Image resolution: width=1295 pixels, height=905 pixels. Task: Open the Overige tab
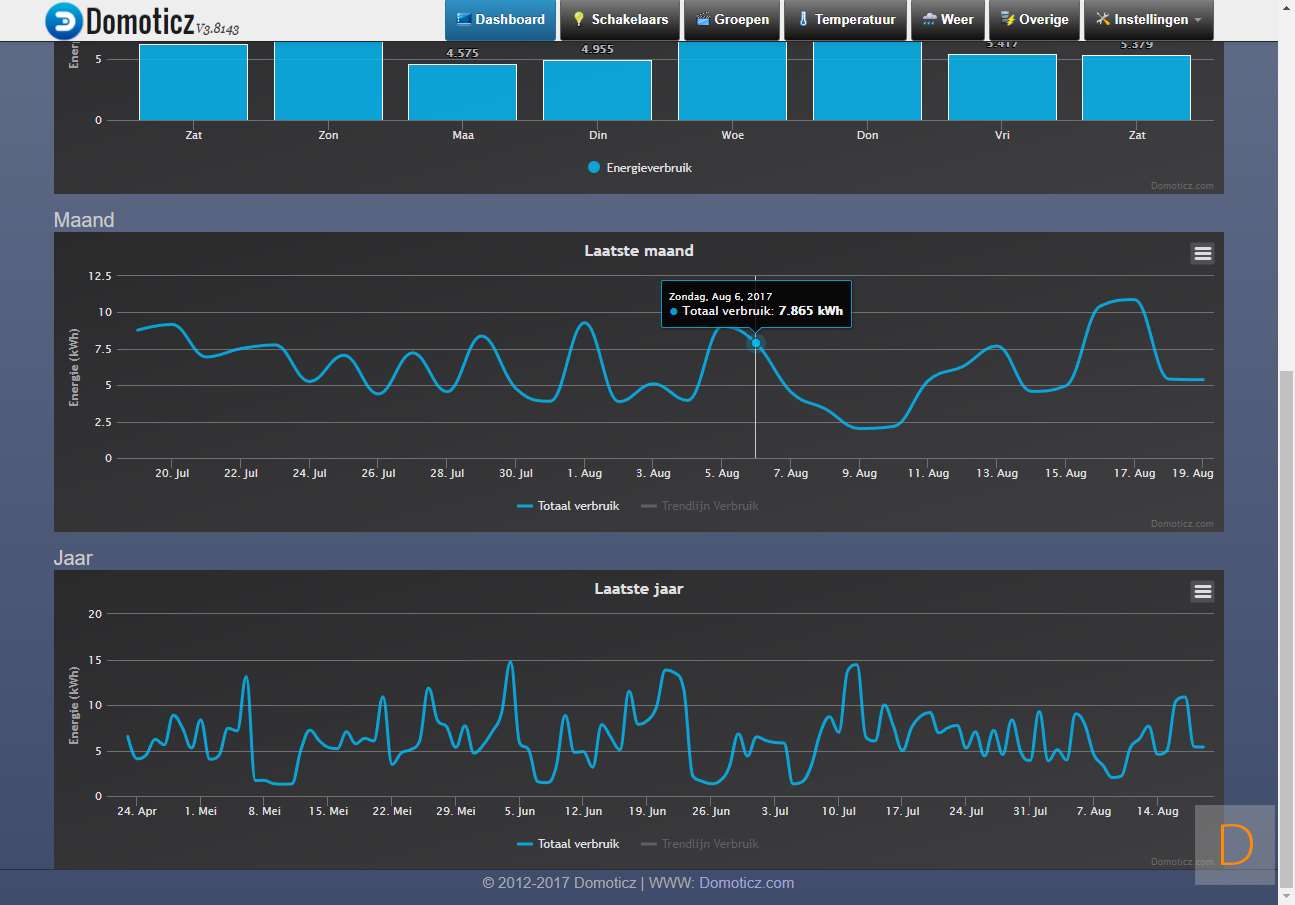pos(1034,20)
